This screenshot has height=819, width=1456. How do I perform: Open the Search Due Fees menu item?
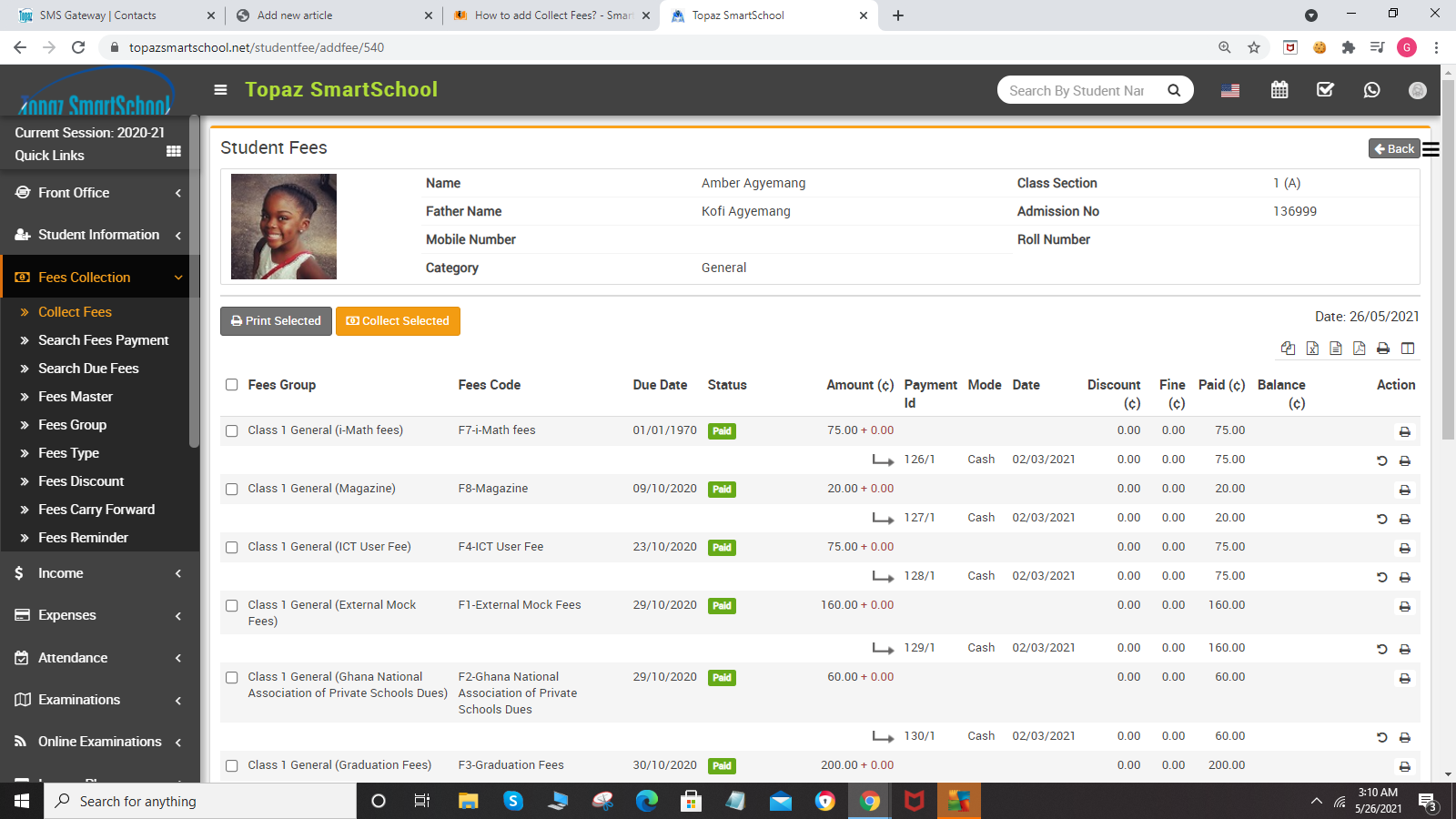point(88,368)
